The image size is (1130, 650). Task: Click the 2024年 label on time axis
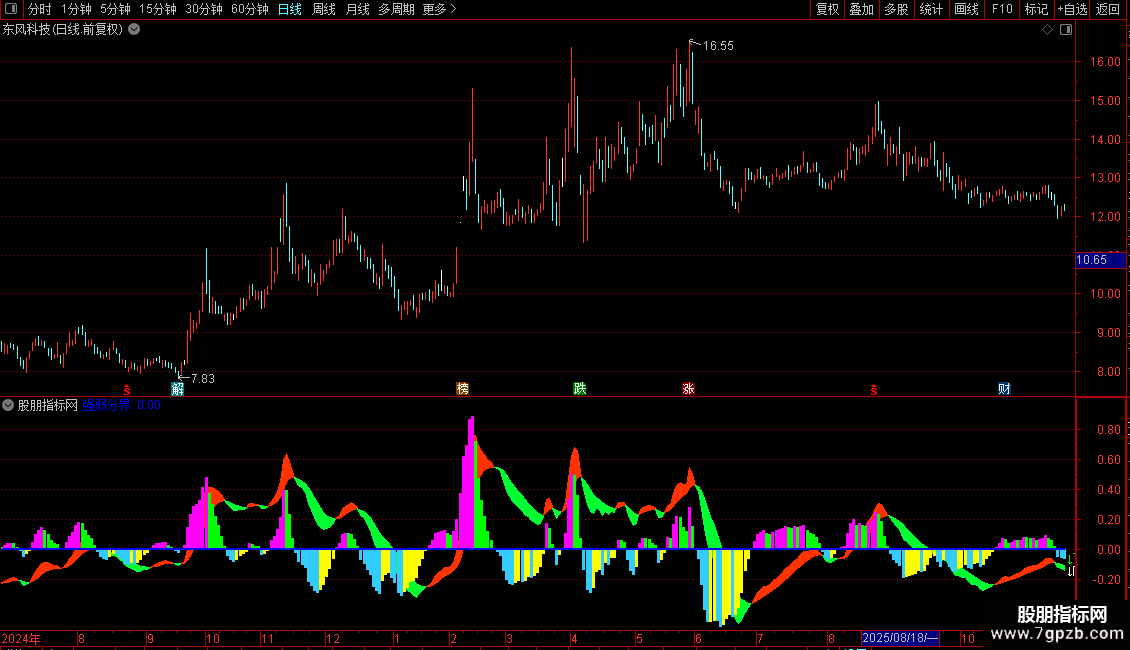21,638
